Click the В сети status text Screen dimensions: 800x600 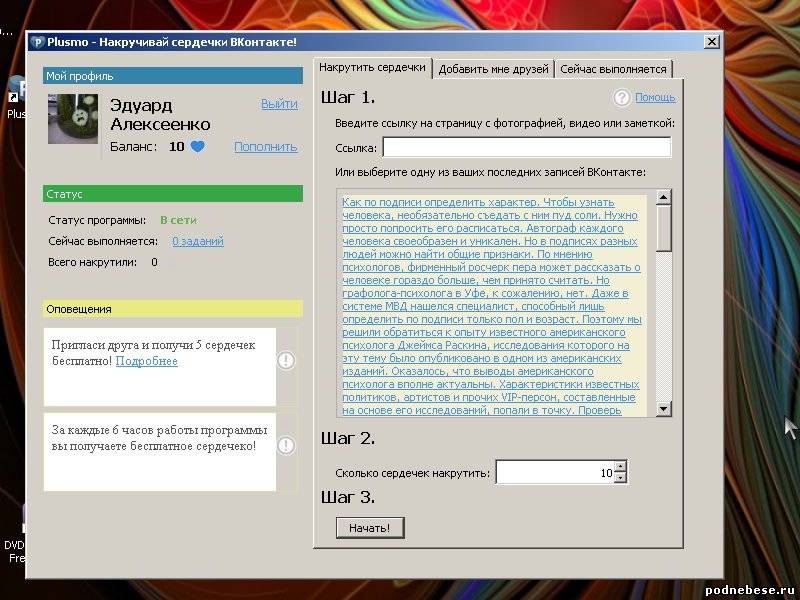(178, 220)
